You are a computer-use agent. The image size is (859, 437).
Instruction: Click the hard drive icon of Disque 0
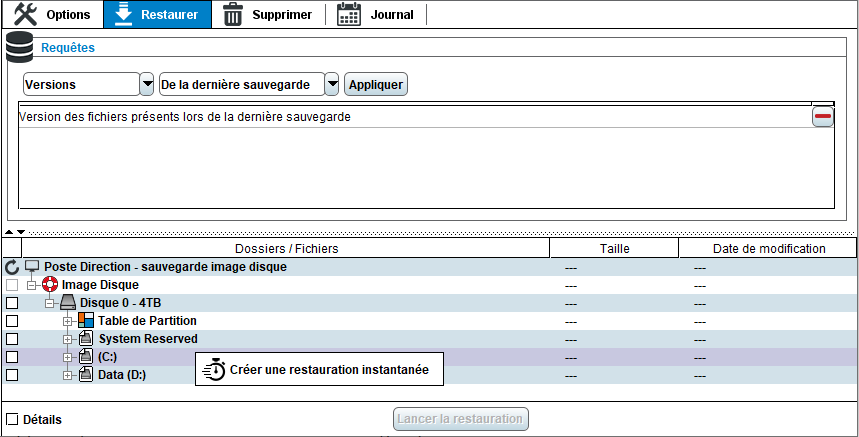pyautogui.click(x=68, y=303)
